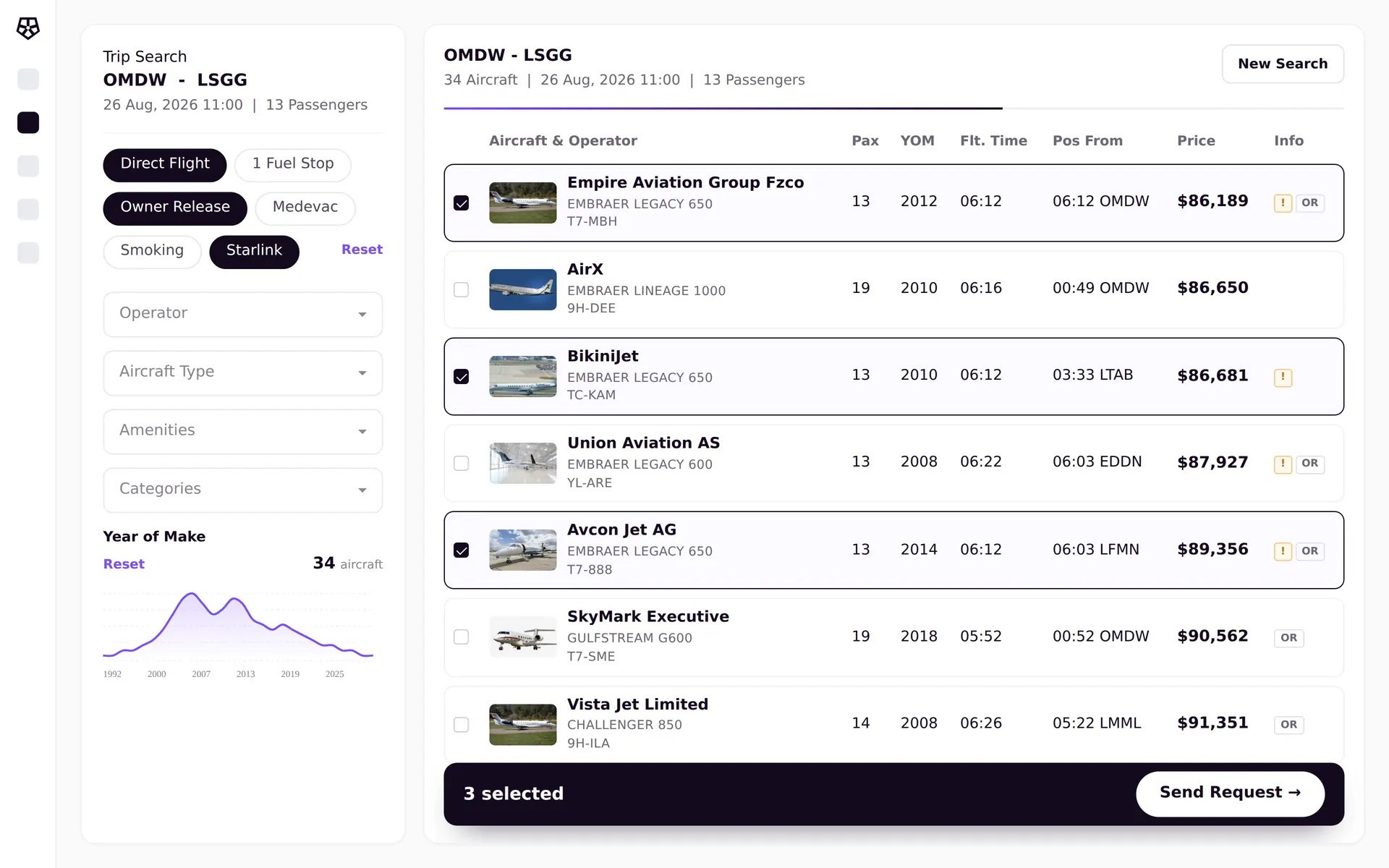
Task: Click Send Request button
Action: click(x=1230, y=793)
